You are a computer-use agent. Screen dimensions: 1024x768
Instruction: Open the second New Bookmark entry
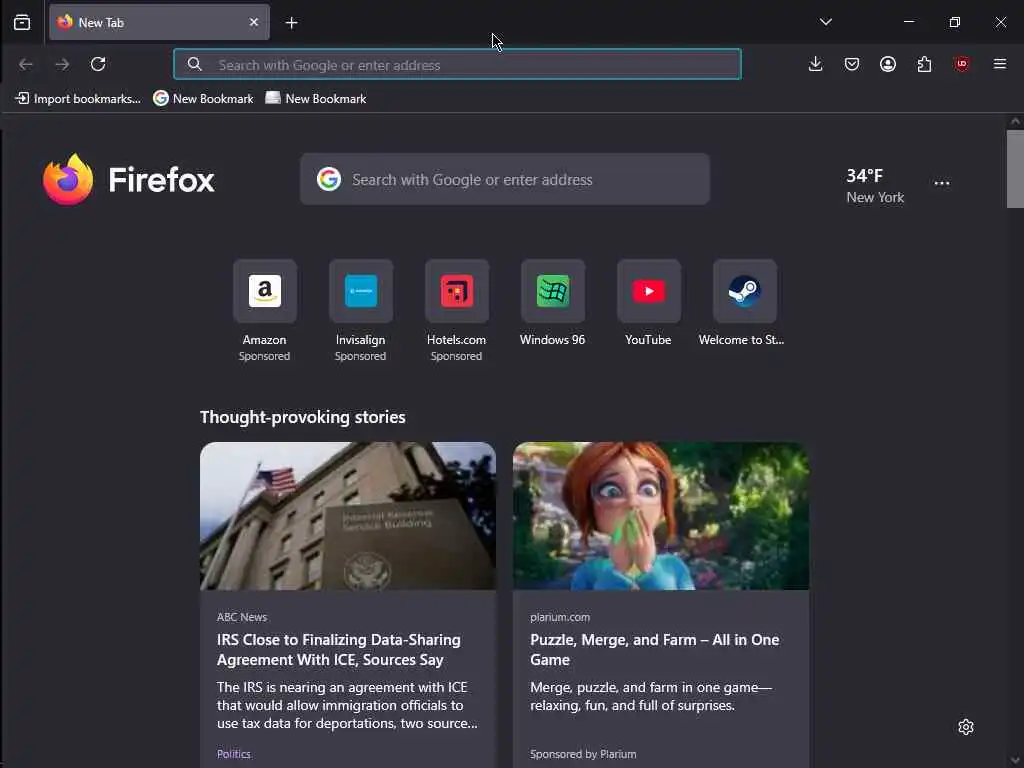pyautogui.click(x=316, y=99)
